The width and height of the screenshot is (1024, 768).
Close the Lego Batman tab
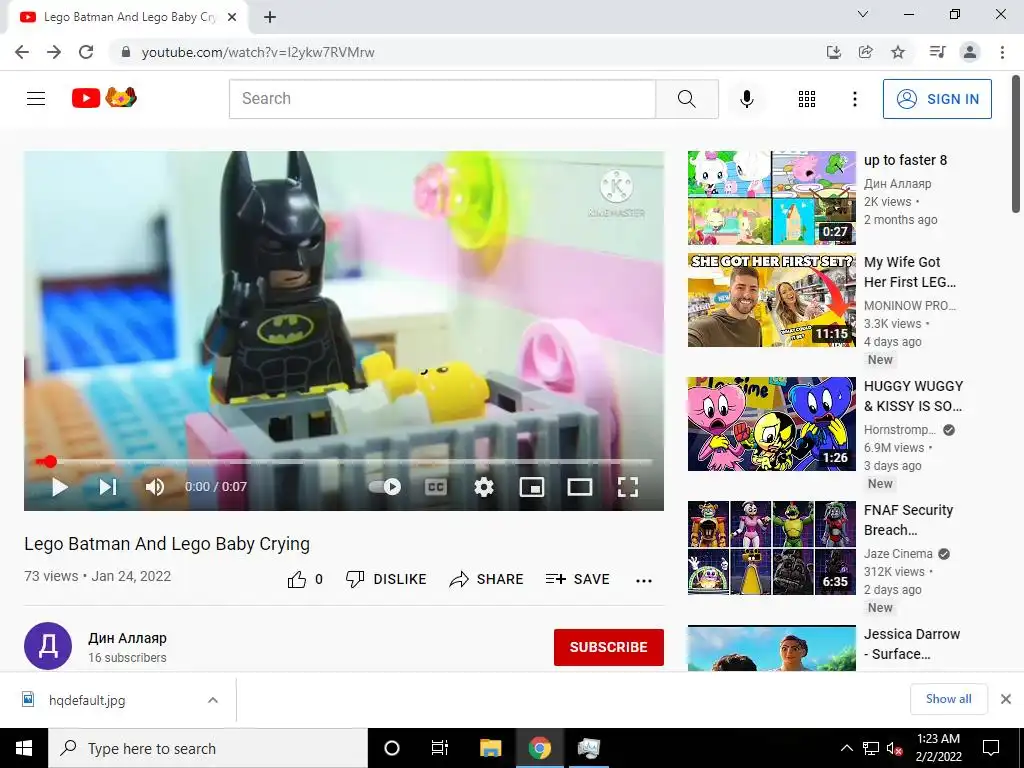[232, 18]
